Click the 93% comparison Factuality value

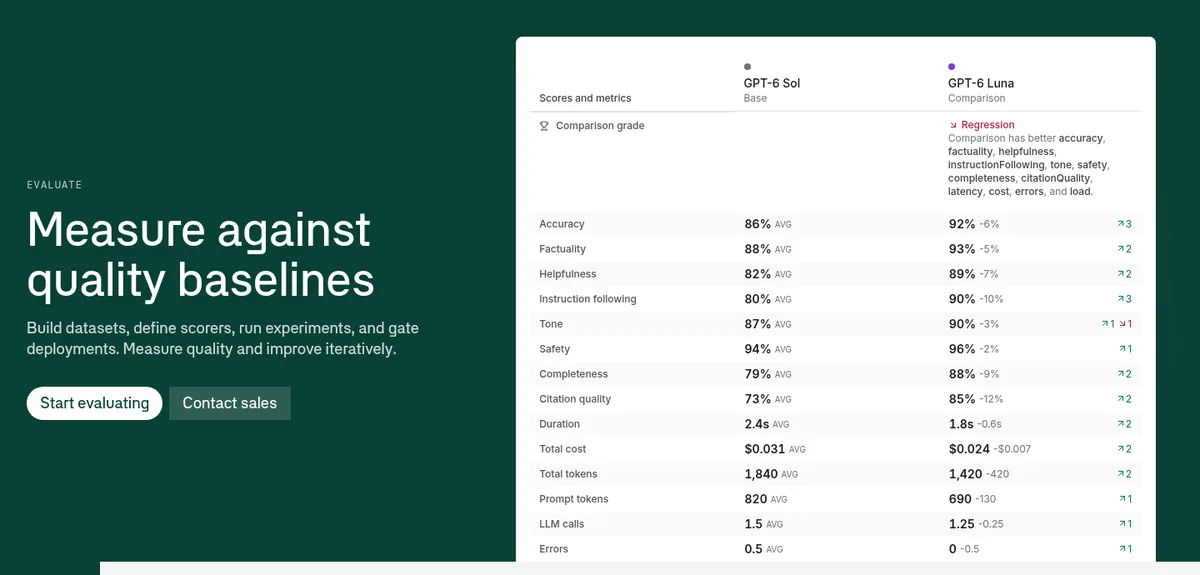962,249
